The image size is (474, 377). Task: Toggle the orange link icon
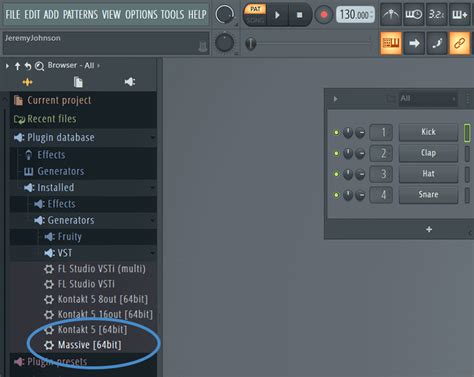459,43
